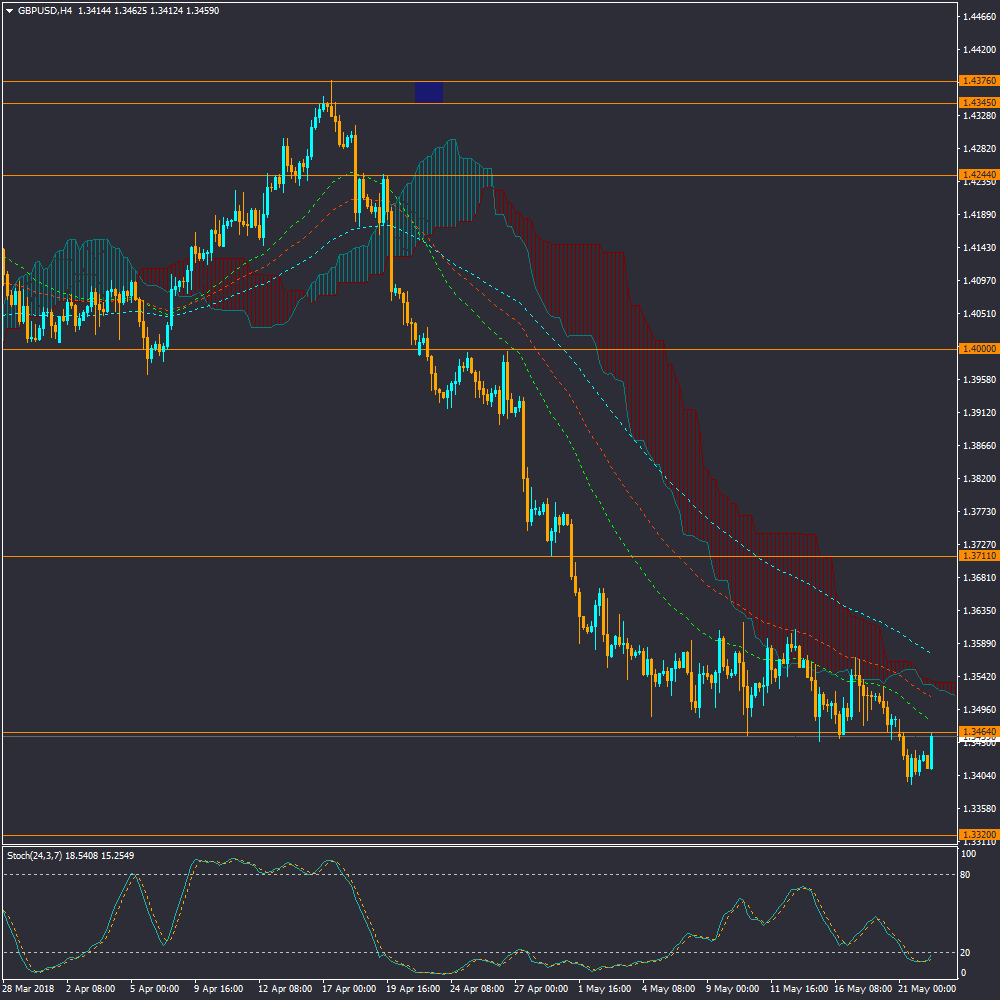Click the 21 May 00:00 time label
The height and width of the screenshot is (1000, 1000).
tap(928, 988)
